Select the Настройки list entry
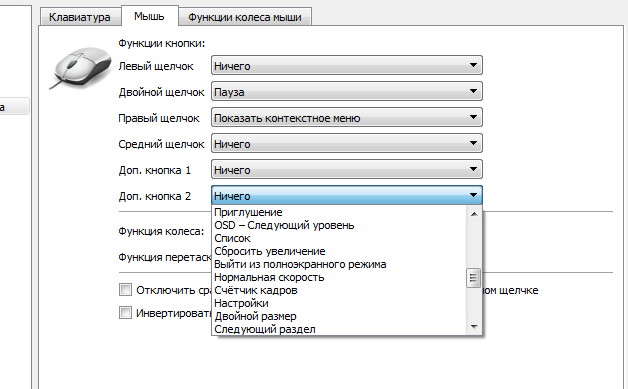The width and height of the screenshot is (628, 389). pyautogui.click(x=339, y=303)
